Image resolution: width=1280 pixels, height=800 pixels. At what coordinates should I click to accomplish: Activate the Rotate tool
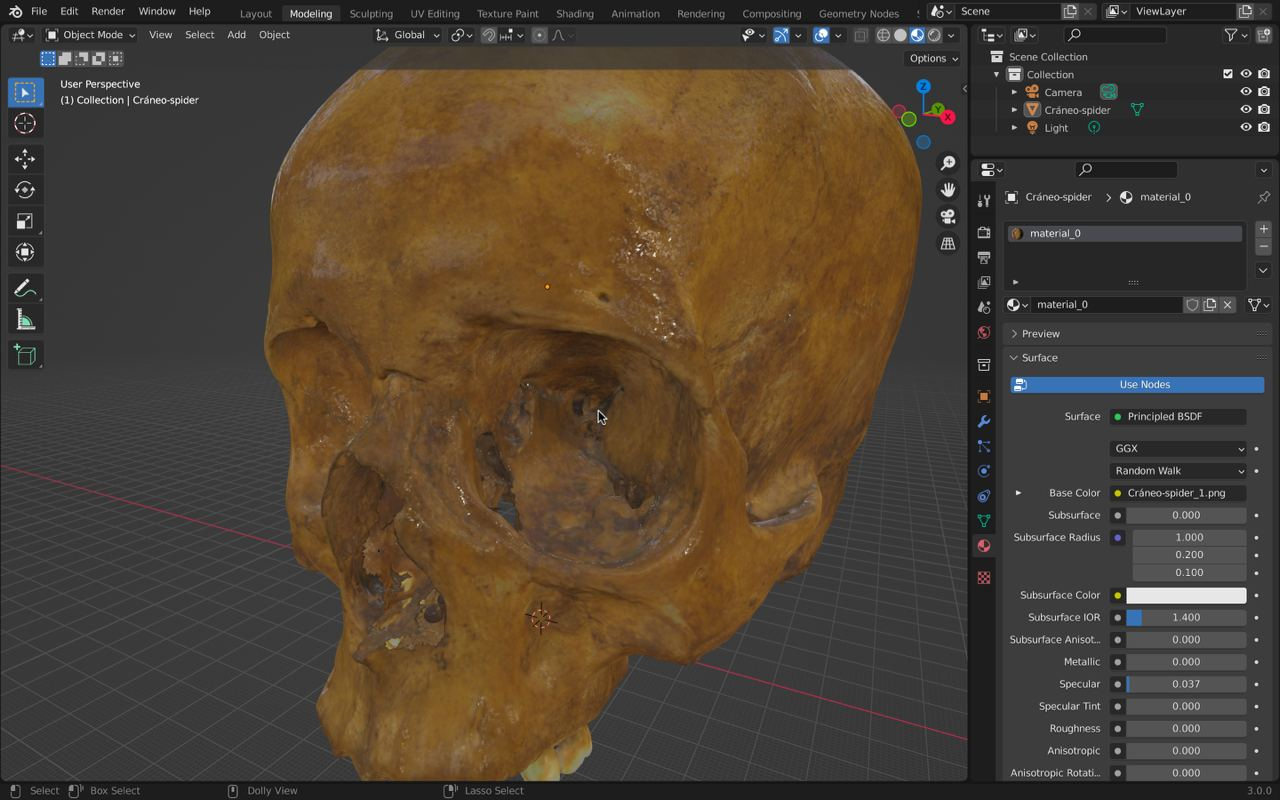tap(25, 190)
